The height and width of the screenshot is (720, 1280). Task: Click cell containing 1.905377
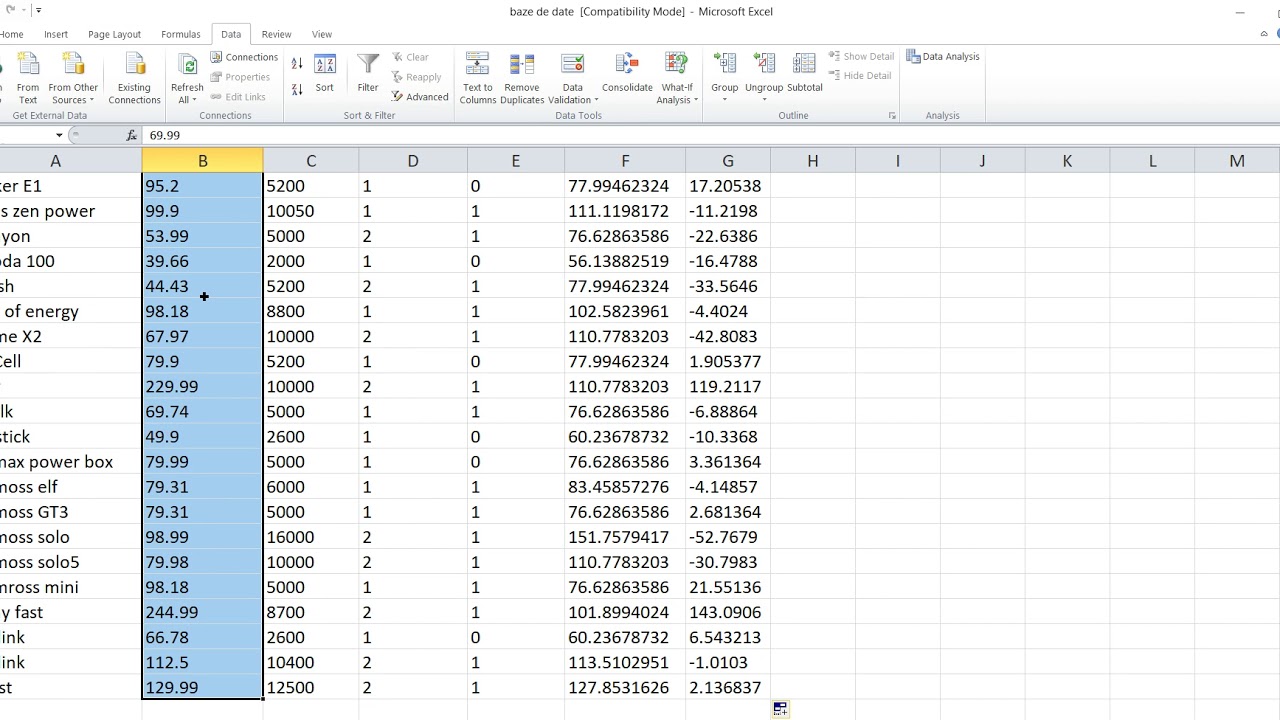point(728,361)
